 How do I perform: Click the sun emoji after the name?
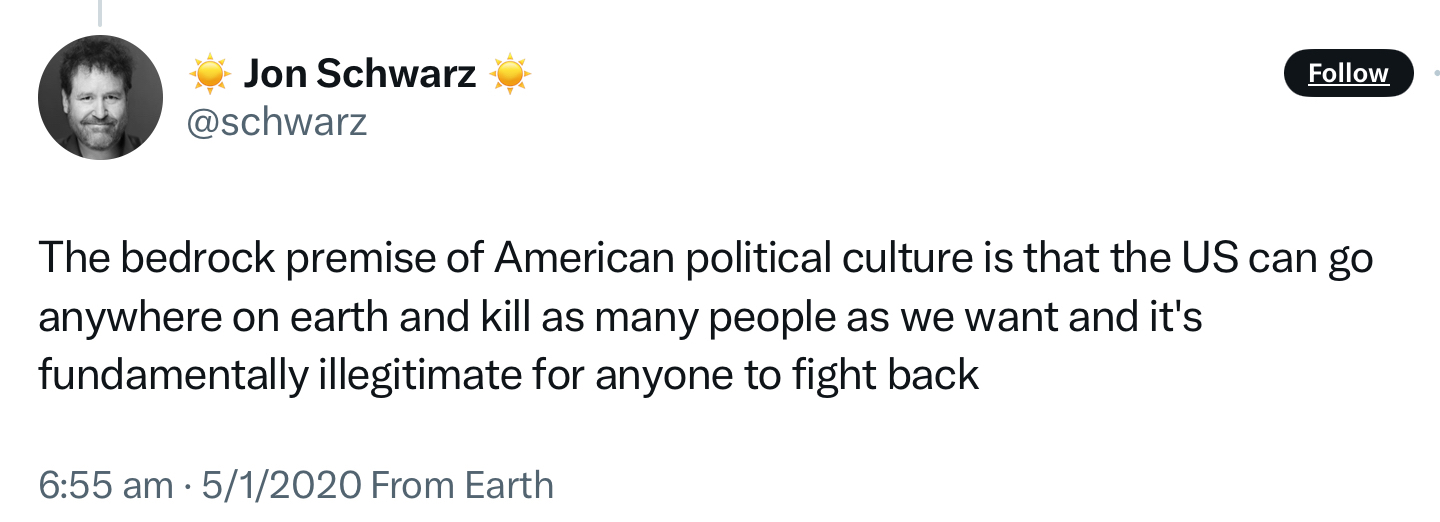pos(510,74)
